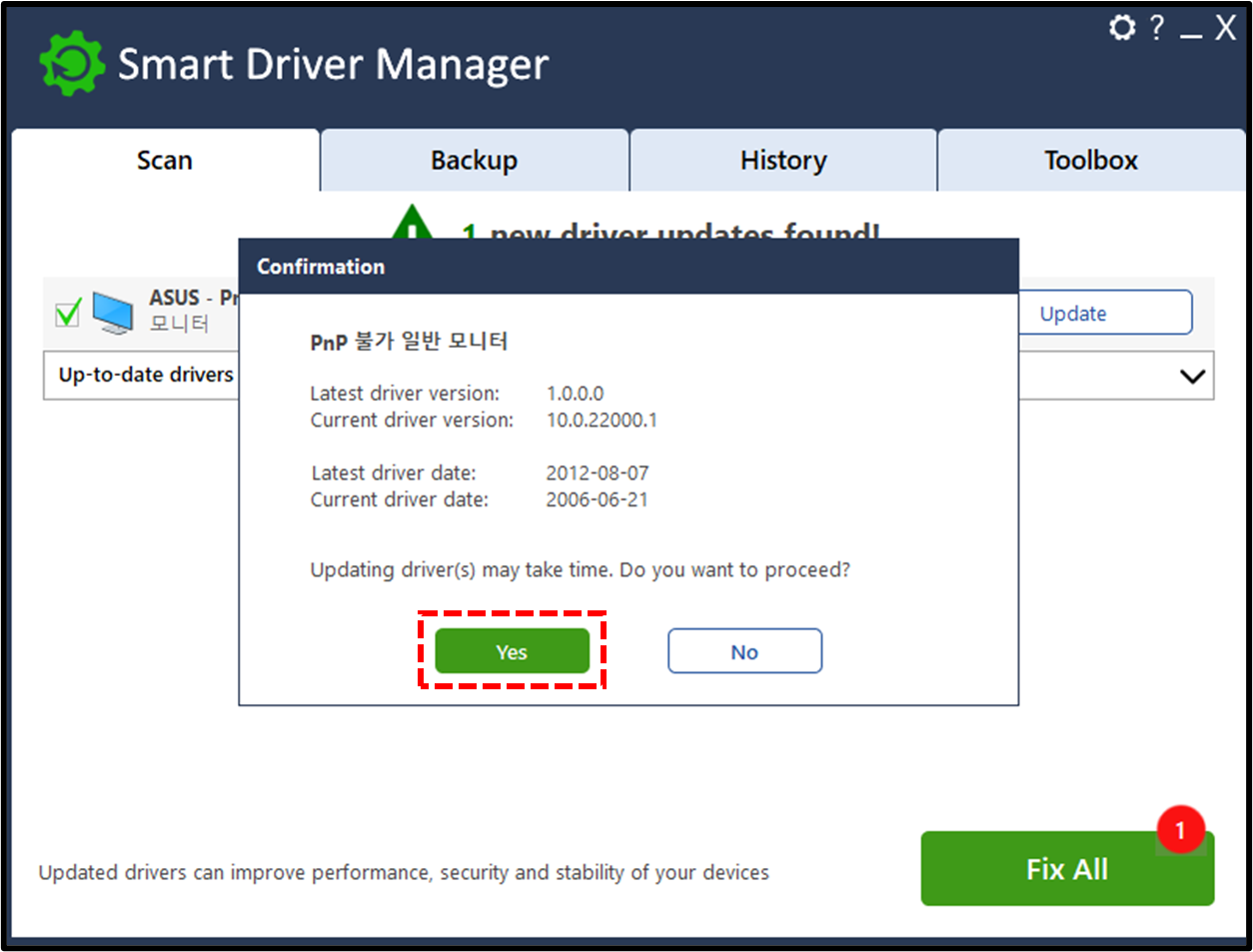Open the Backup tab
The width and height of the screenshot is (1253, 952).
[475, 161]
